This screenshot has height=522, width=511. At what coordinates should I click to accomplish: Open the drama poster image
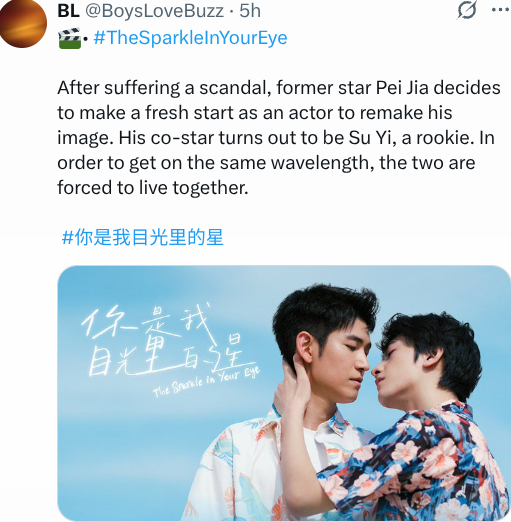[x=284, y=393]
